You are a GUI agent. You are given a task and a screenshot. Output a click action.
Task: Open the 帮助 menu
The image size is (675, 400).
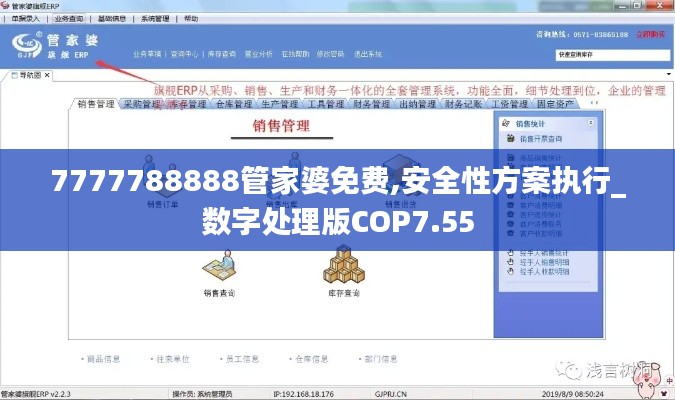click(191, 19)
